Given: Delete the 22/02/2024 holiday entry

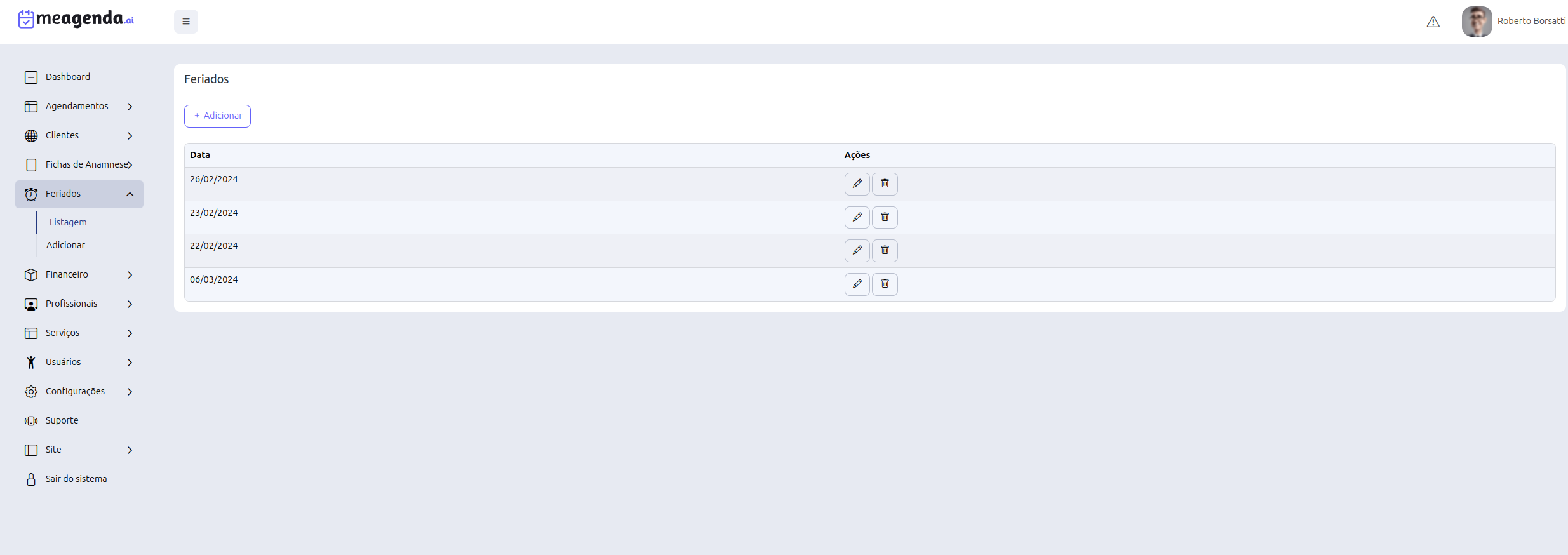Looking at the screenshot, I should (885, 251).
